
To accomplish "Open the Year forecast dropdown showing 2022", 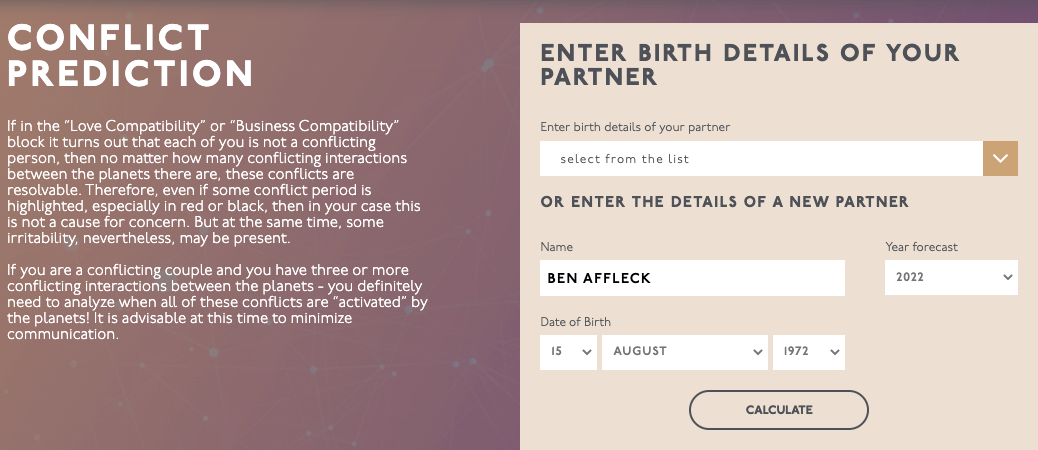I will (951, 277).
